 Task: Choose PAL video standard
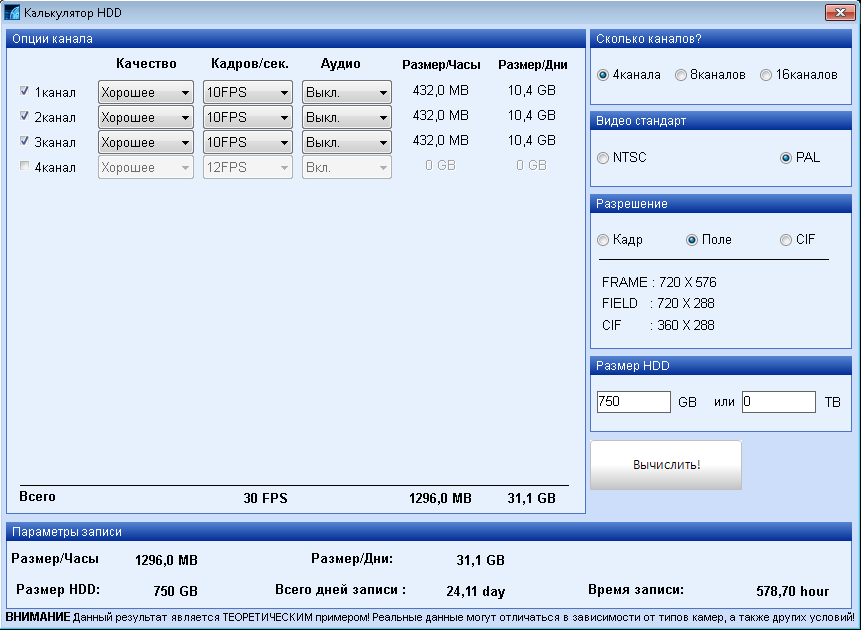(x=786, y=158)
